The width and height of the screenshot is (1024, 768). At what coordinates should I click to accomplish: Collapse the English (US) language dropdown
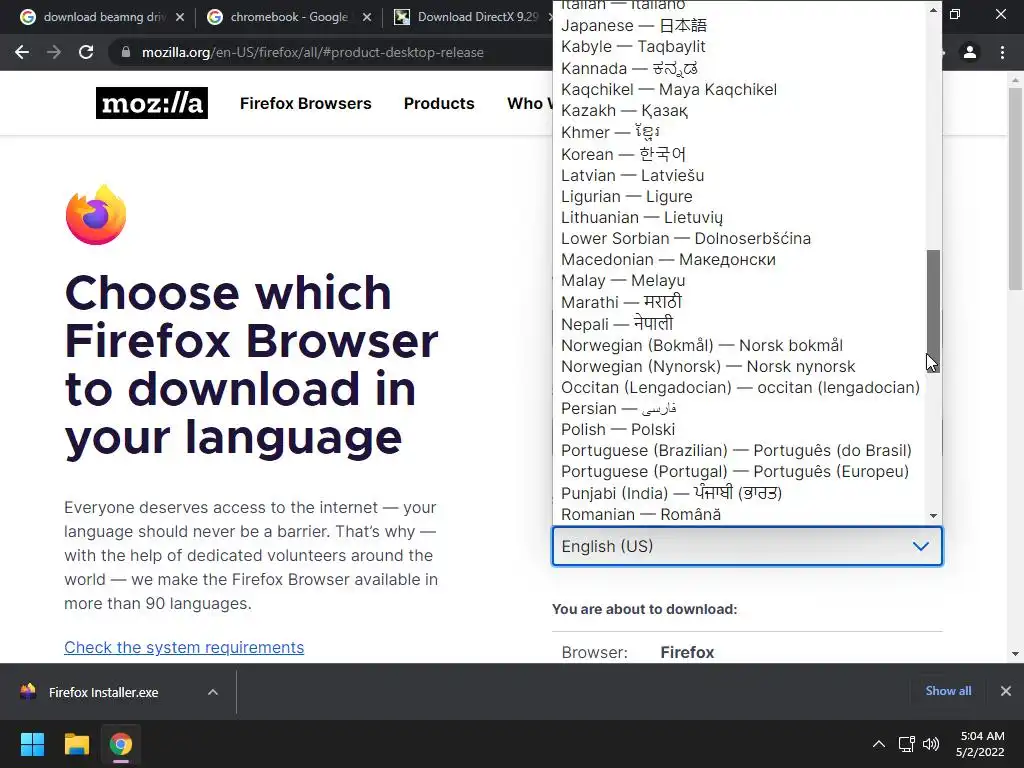click(x=747, y=546)
